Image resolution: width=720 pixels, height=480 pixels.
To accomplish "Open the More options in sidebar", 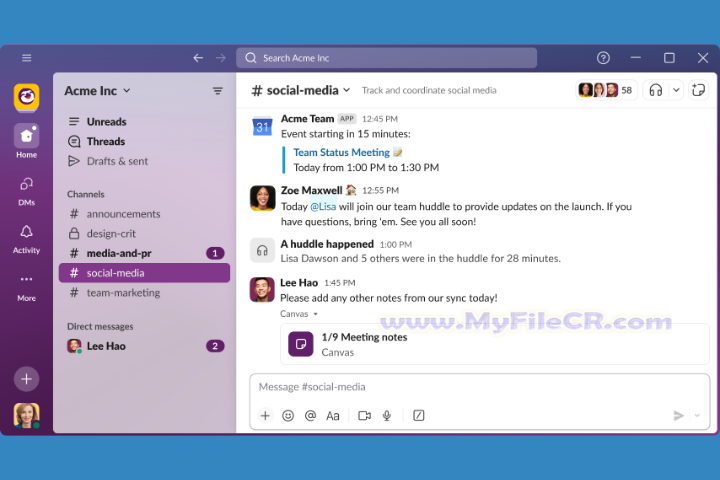I will (27, 288).
